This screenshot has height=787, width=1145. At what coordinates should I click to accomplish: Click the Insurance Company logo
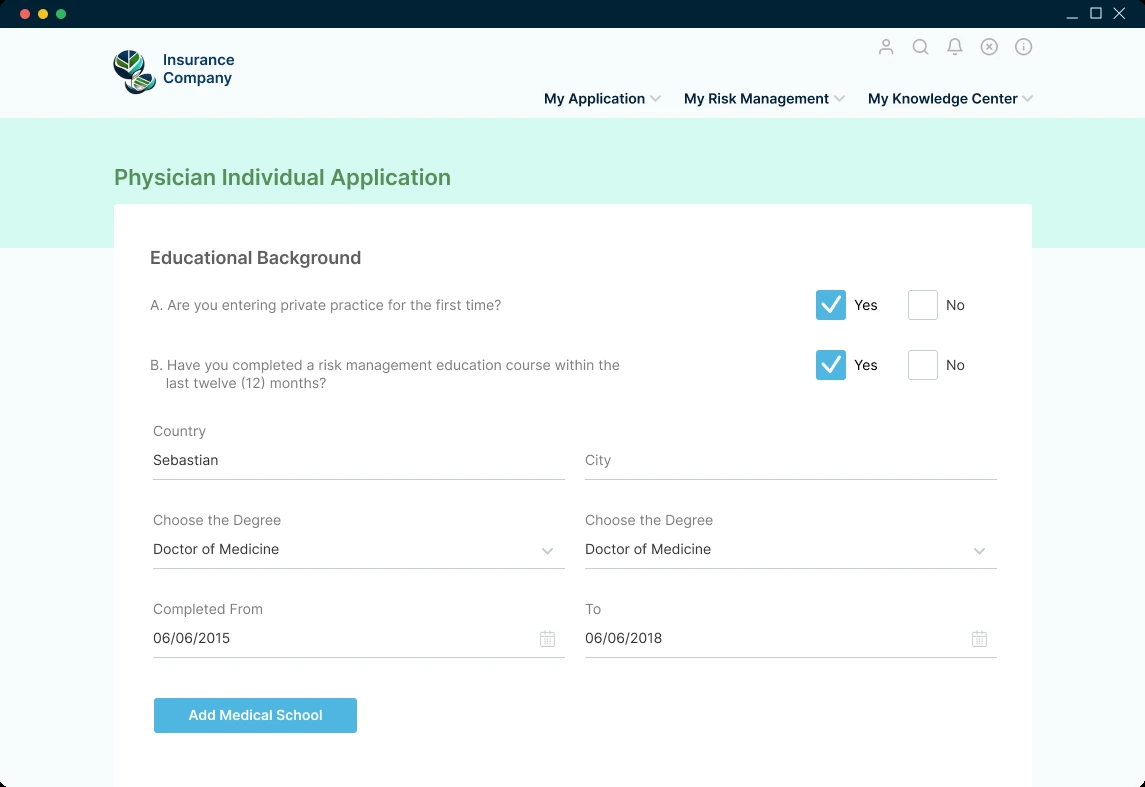point(174,71)
